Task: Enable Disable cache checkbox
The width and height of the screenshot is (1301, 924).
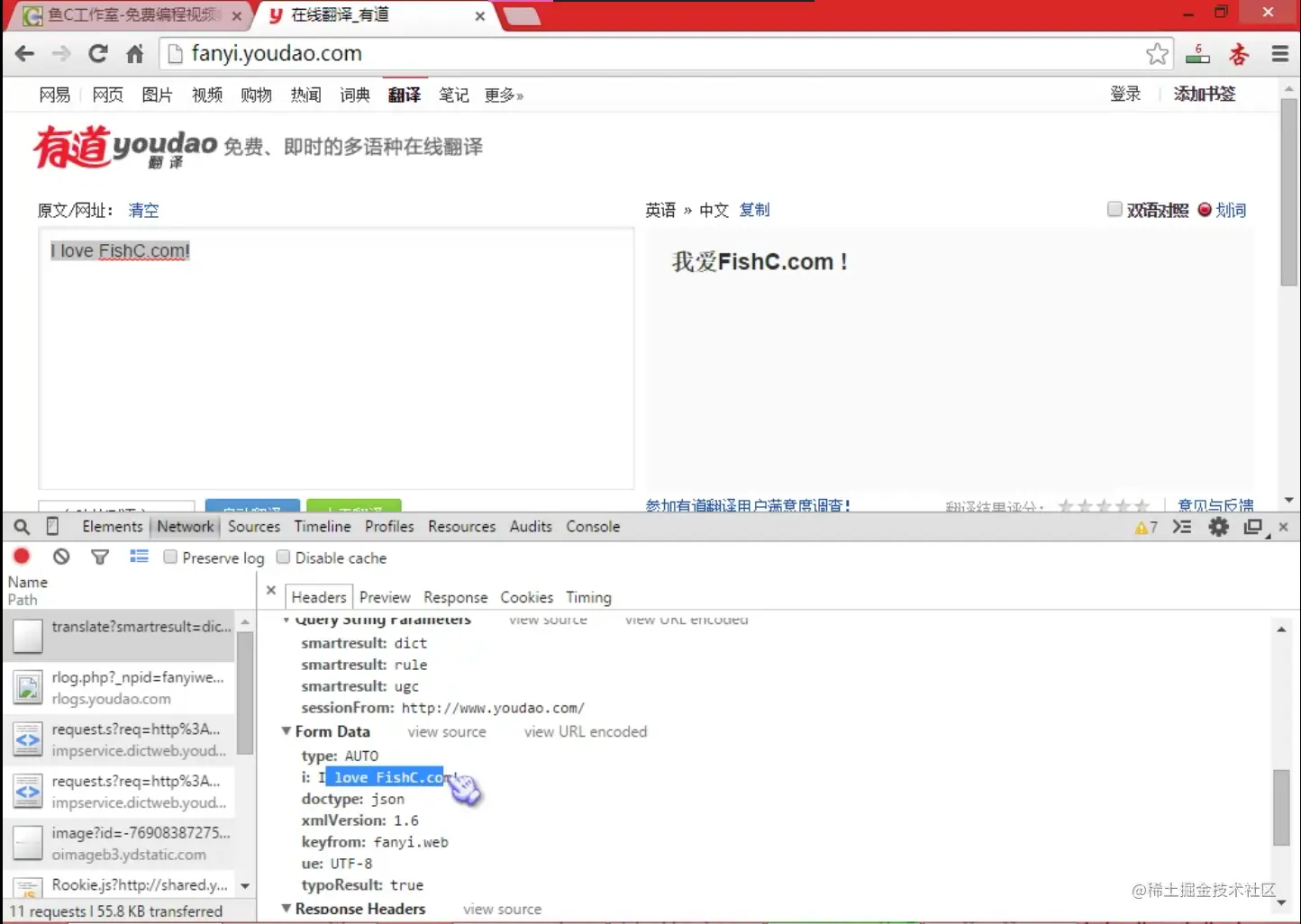Action: coord(283,557)
